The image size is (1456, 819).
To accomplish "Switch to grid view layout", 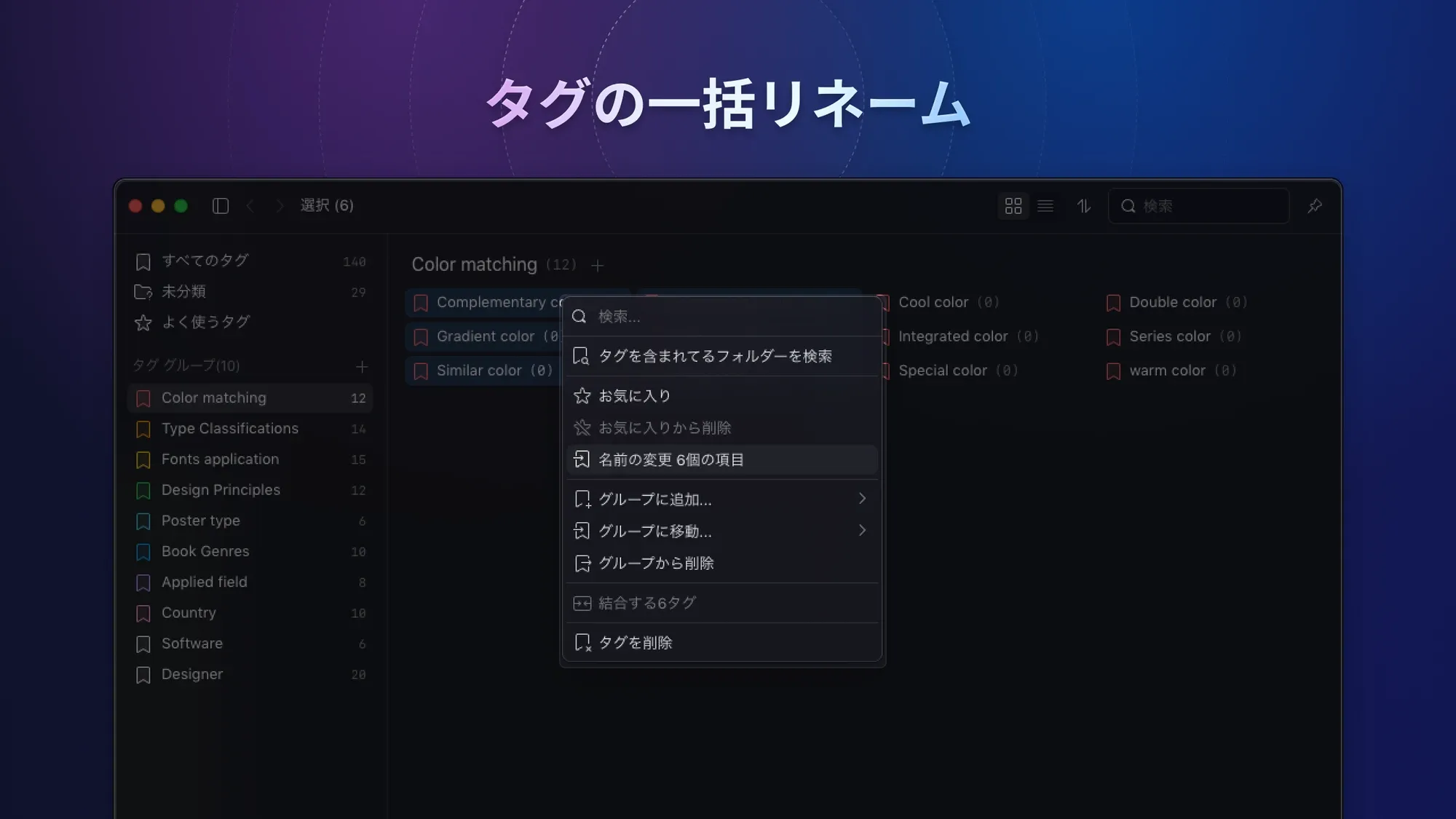I will tap(1013, 206).
